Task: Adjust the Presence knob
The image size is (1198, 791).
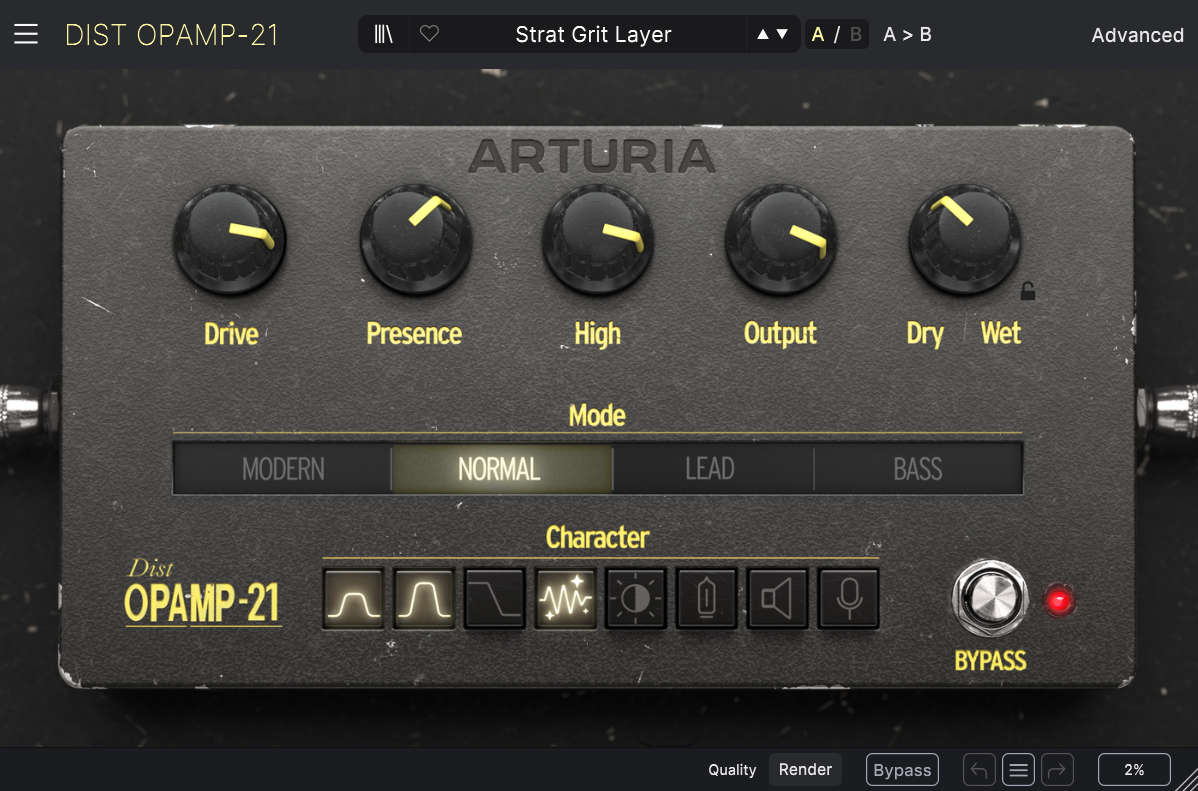Action: point(416,239)
